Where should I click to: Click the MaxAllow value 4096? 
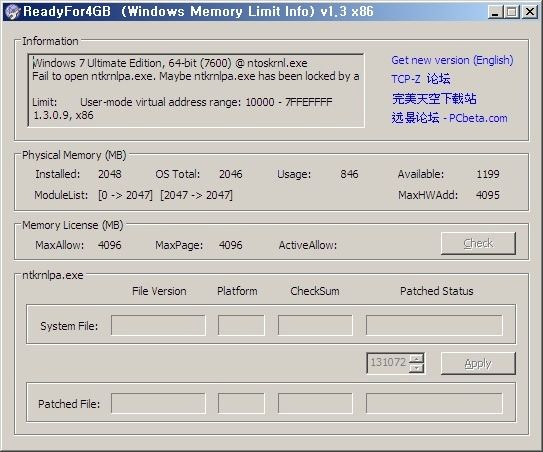[x=110, y=245]
